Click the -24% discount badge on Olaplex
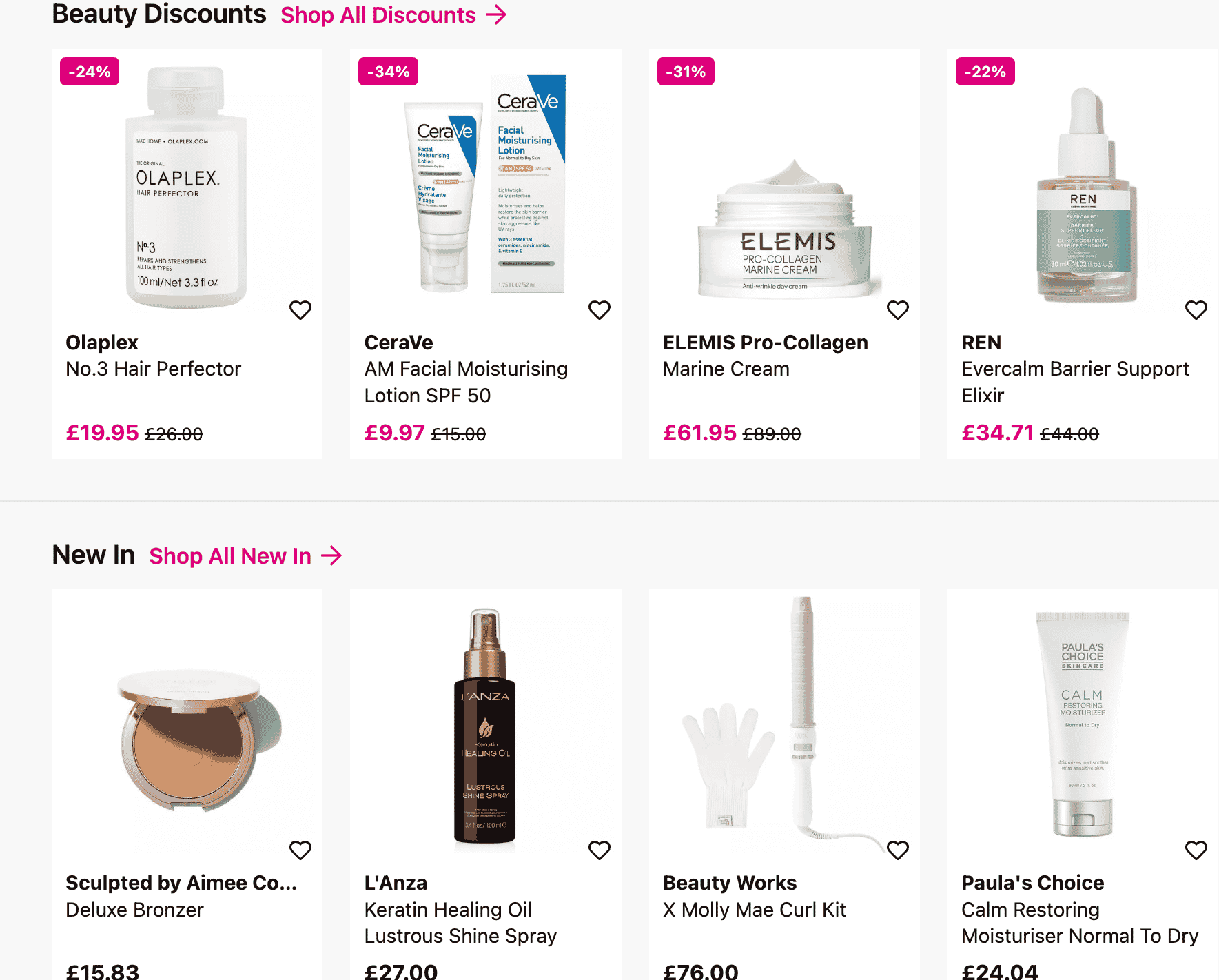1219x980 pixels. click(x=90, y=72)
